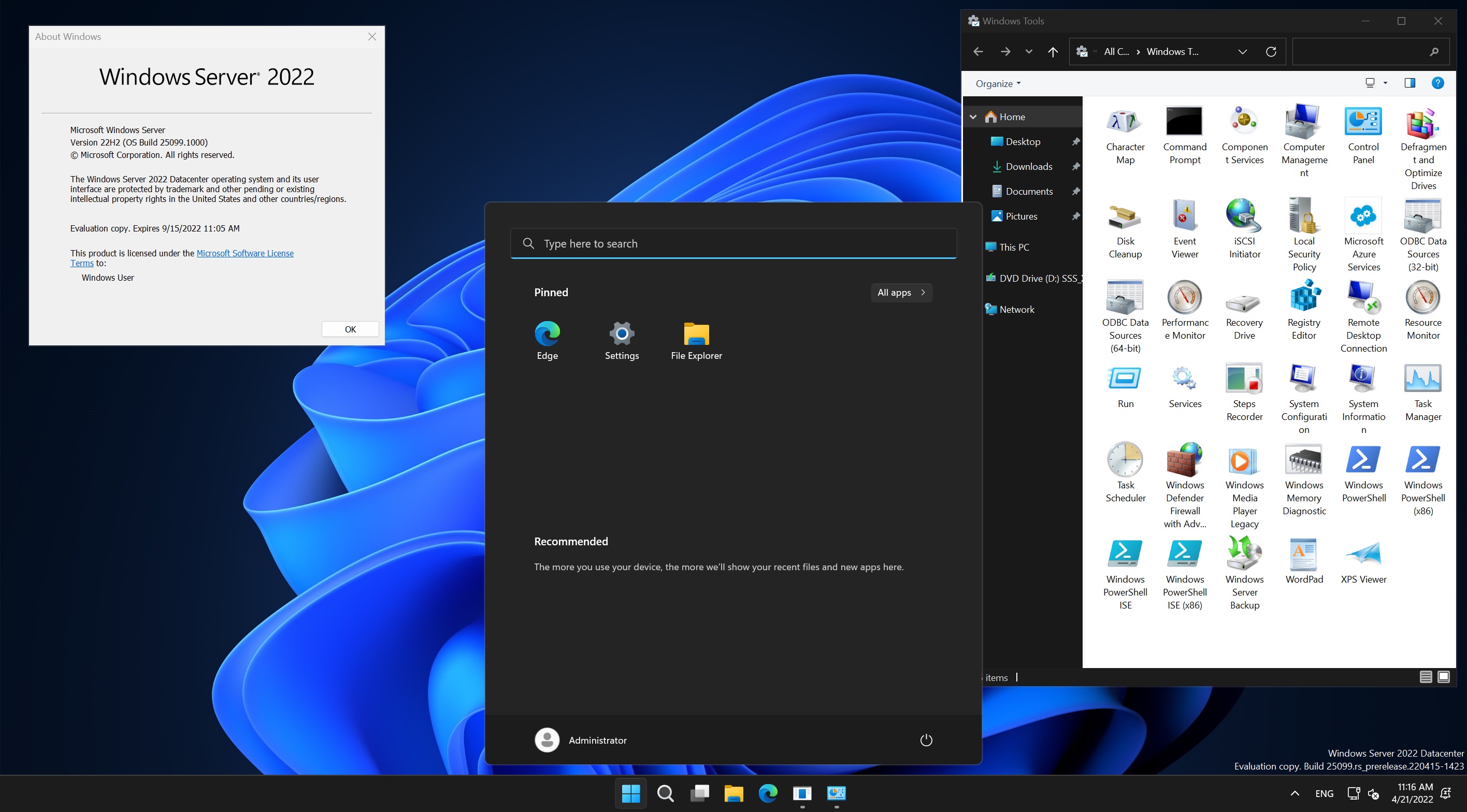This screenshot has height=812, width=1467.
Task: Expand the address bar location dropdown
Action: (1243, 51)
